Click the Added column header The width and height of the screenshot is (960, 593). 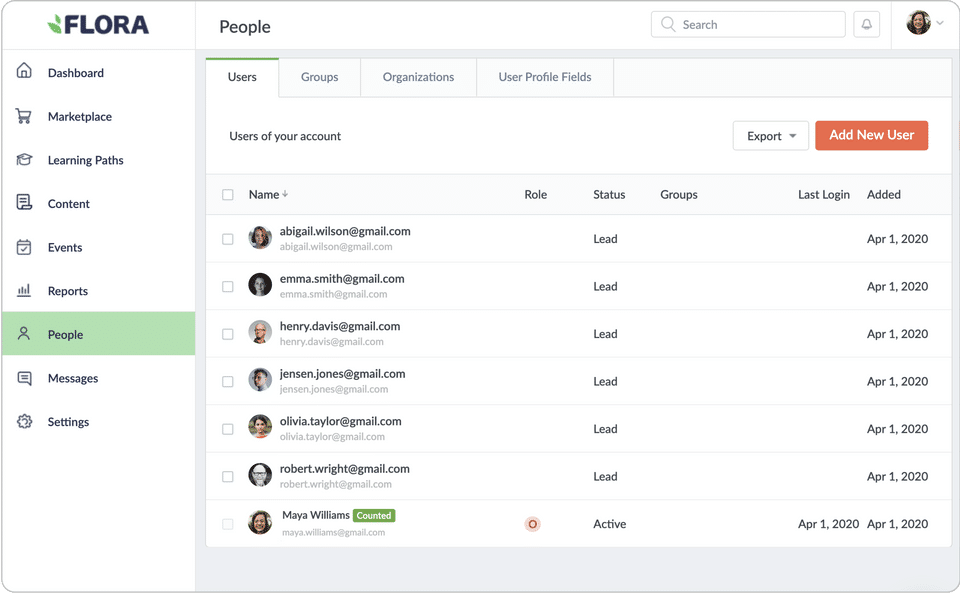pos(883,195)
